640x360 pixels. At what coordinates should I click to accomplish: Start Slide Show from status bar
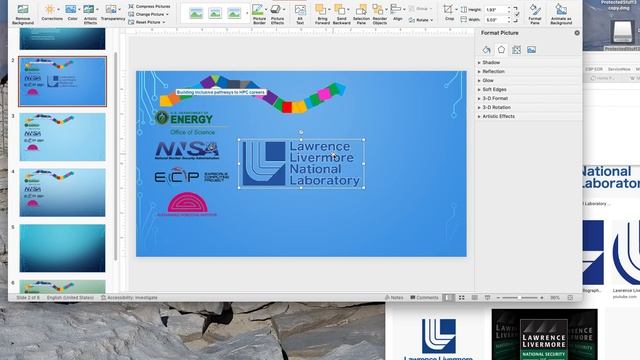tap(488, 298)
